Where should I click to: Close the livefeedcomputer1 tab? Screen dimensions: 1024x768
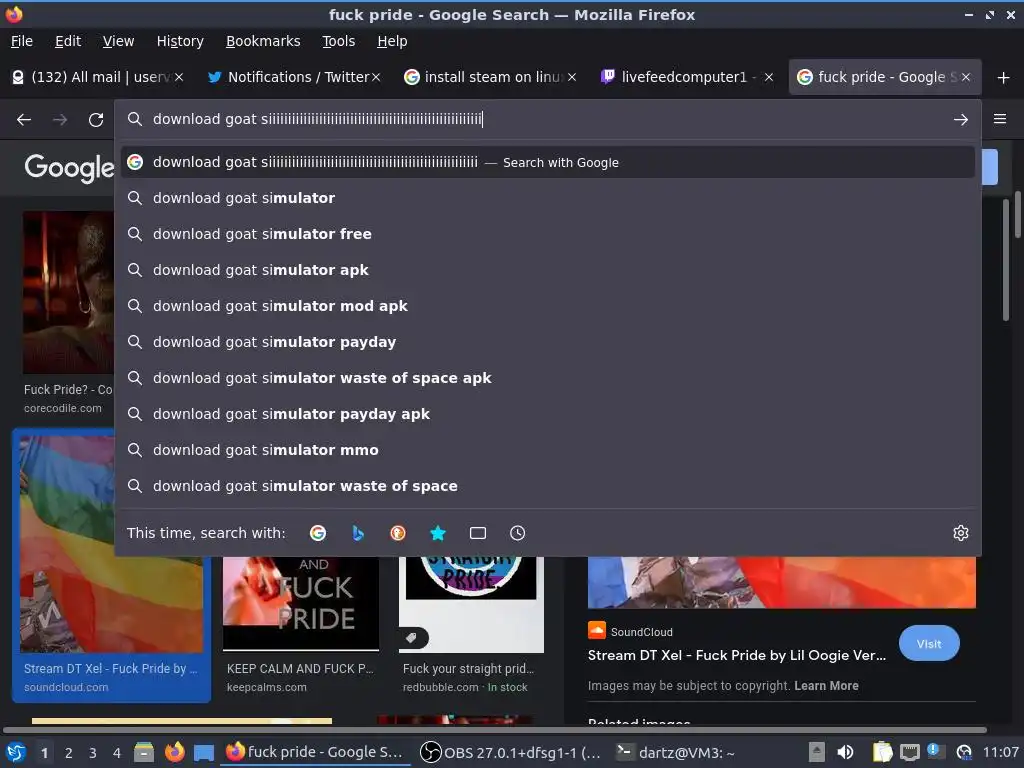point(769,77)
